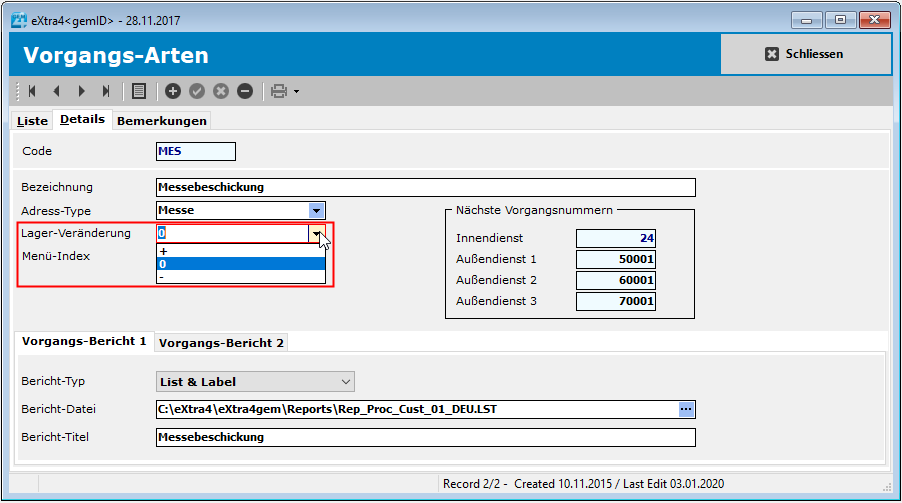Select the '+' option in Lager-Veränderung list

(240, 251)
